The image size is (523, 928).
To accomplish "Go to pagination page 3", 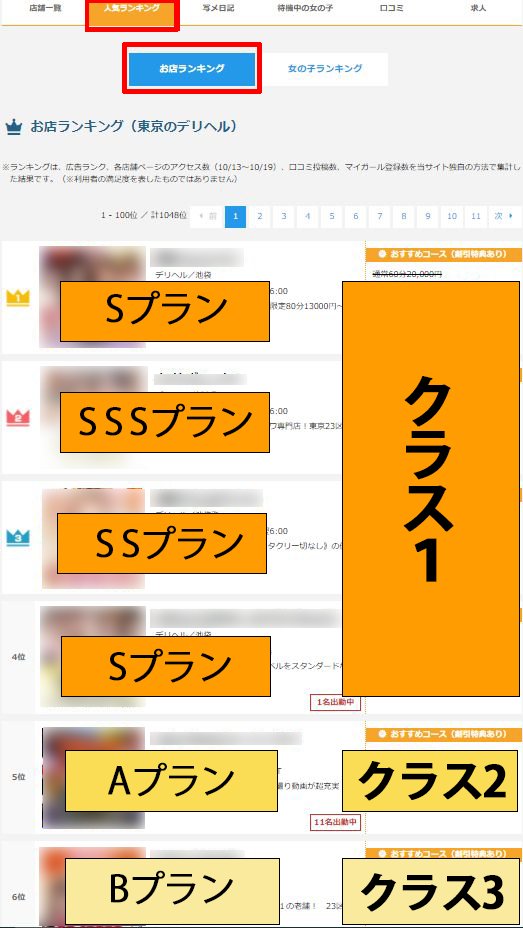I will tap(283, 217).
